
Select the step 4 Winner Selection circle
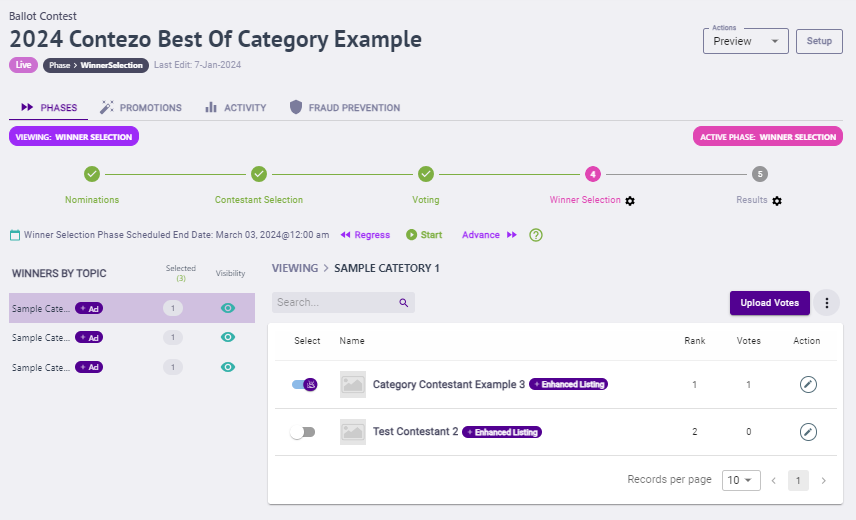click(593, 174)
